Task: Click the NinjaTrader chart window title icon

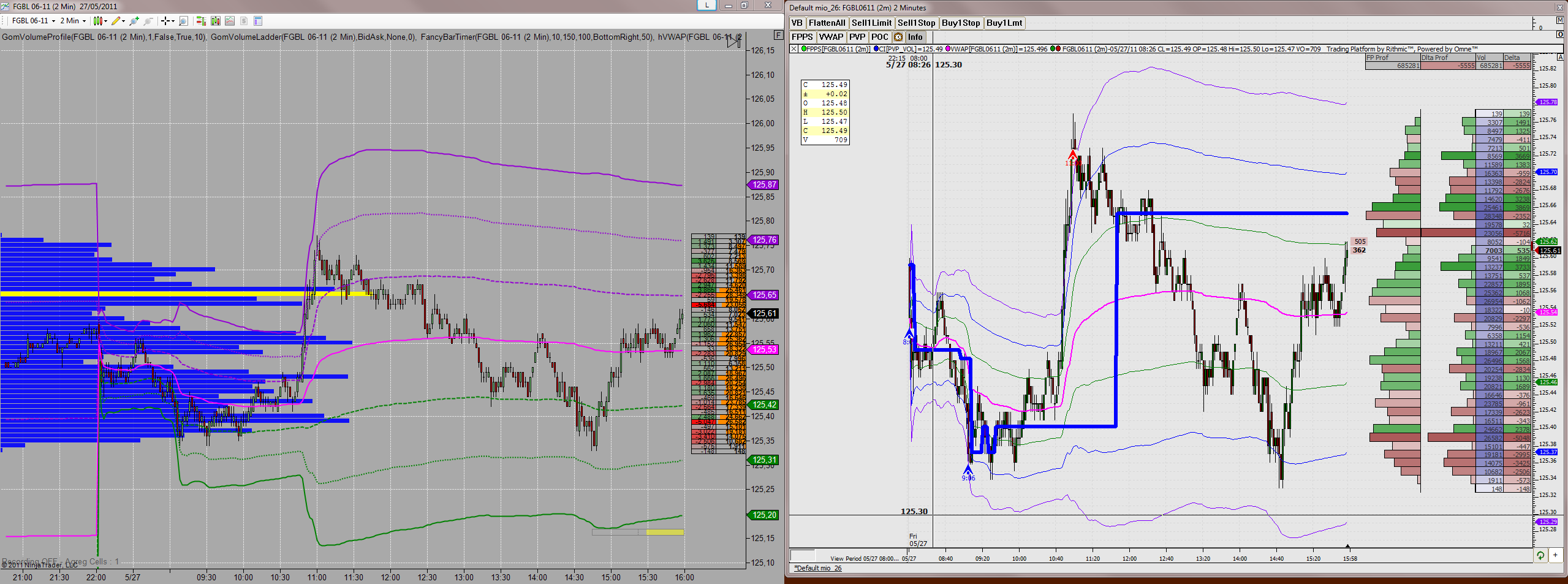Action: (6, 6)
